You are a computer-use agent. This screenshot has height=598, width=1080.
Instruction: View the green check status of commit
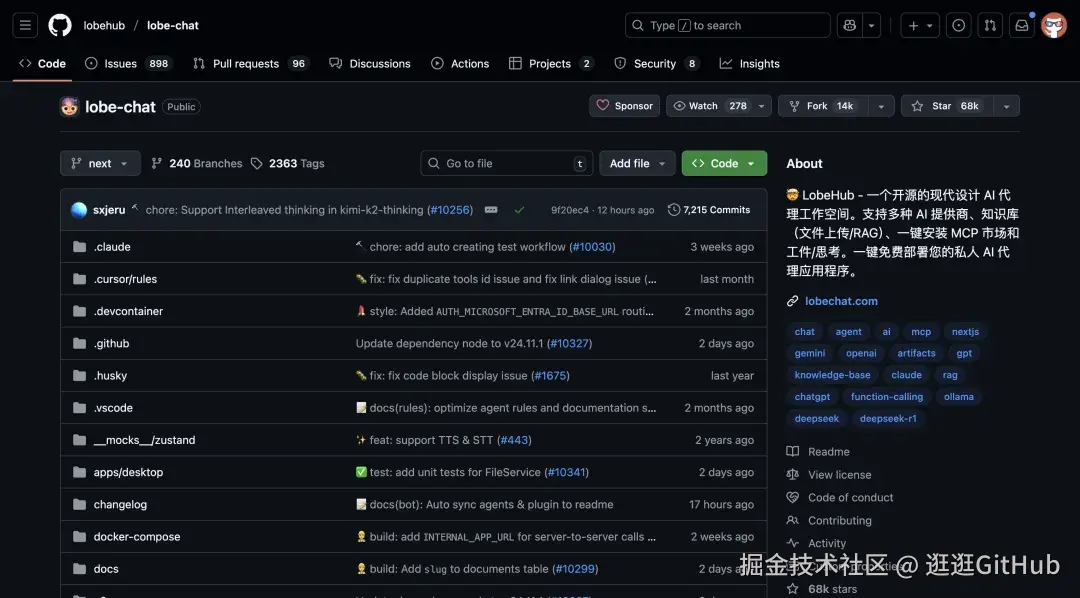(519, 210)
